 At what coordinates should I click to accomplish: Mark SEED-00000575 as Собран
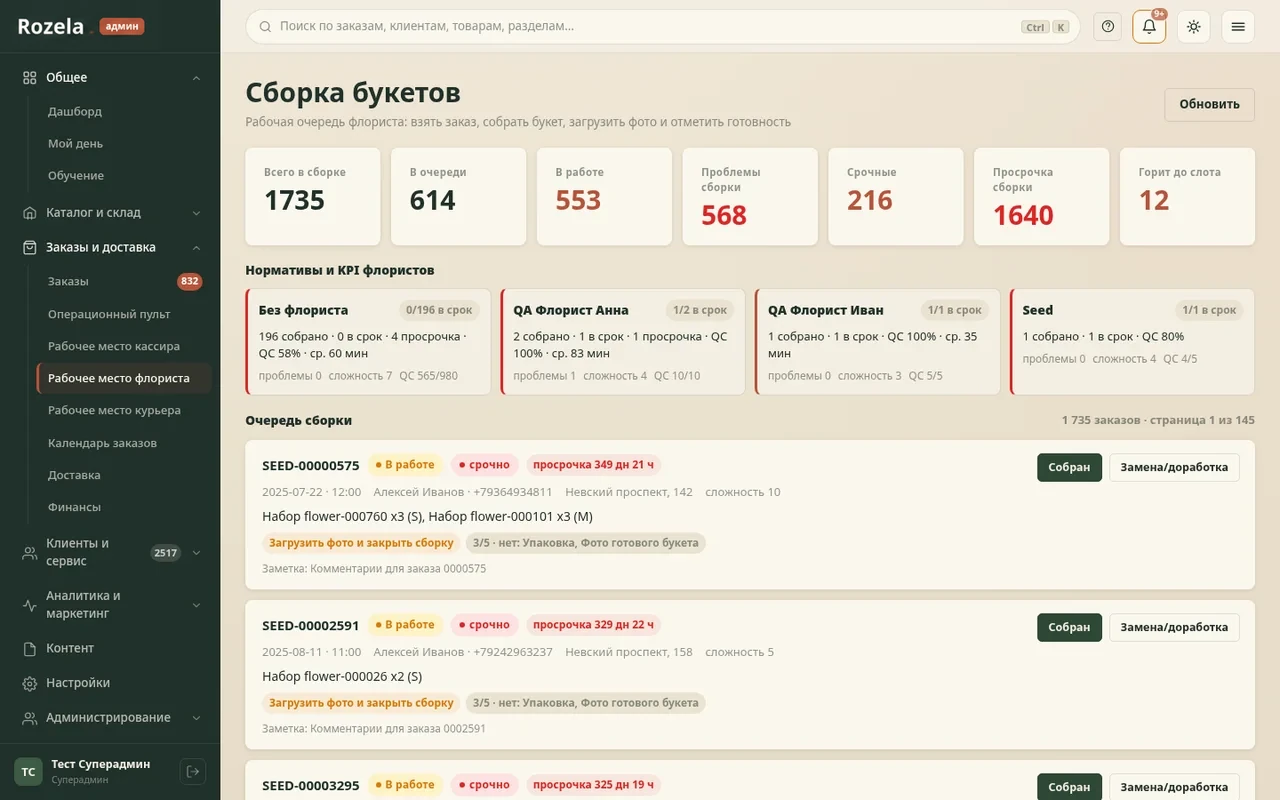1069,467
